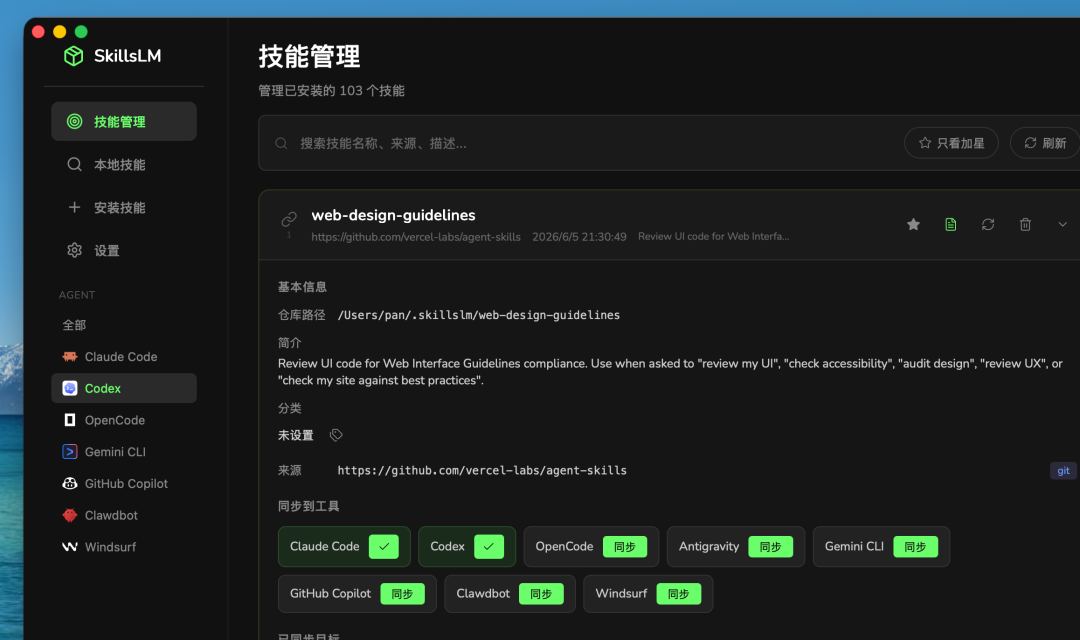Click the 刷新 refresh button

coord(1045,143)
